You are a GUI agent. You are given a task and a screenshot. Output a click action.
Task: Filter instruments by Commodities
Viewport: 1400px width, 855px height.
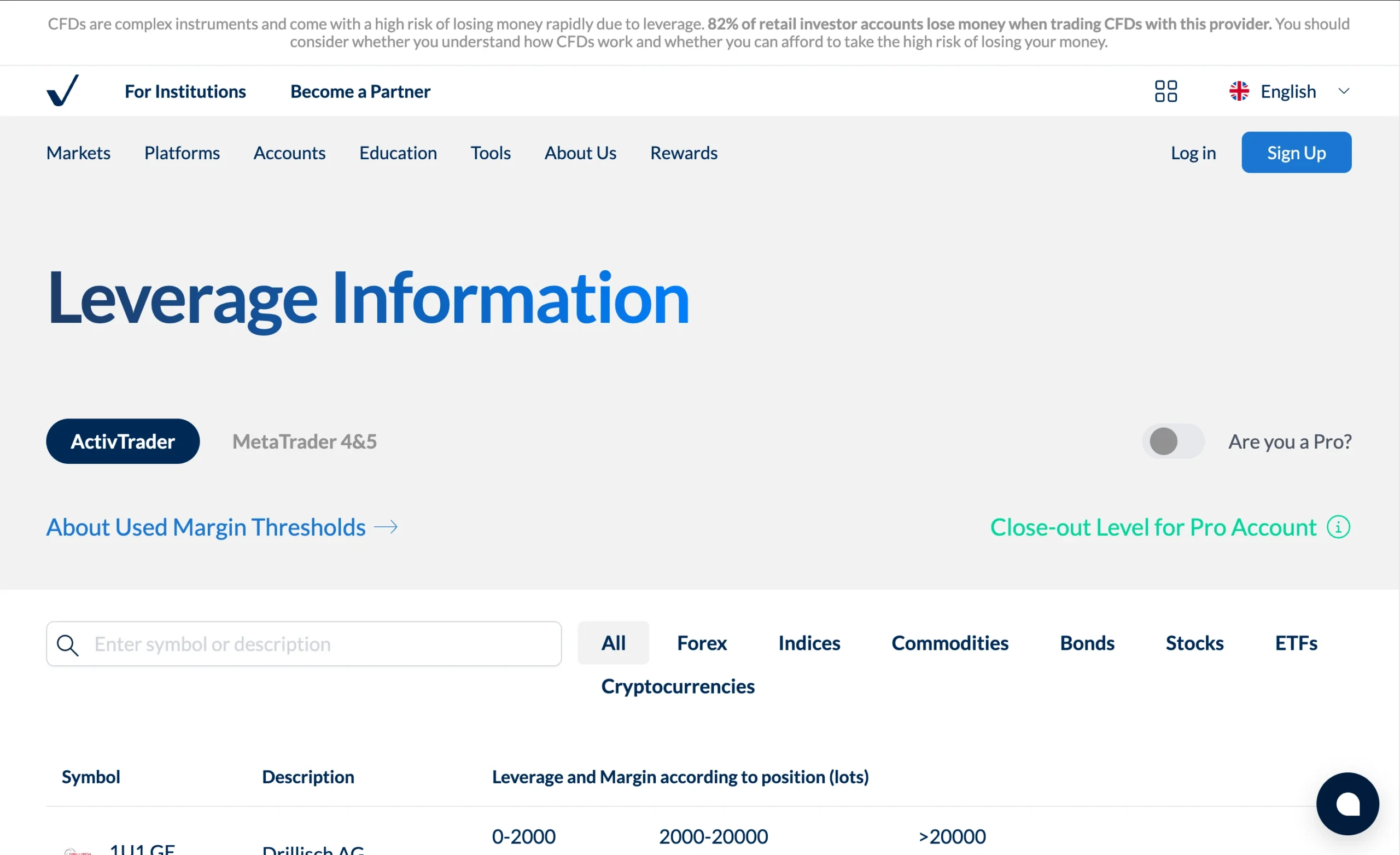(x=950, y=643)
